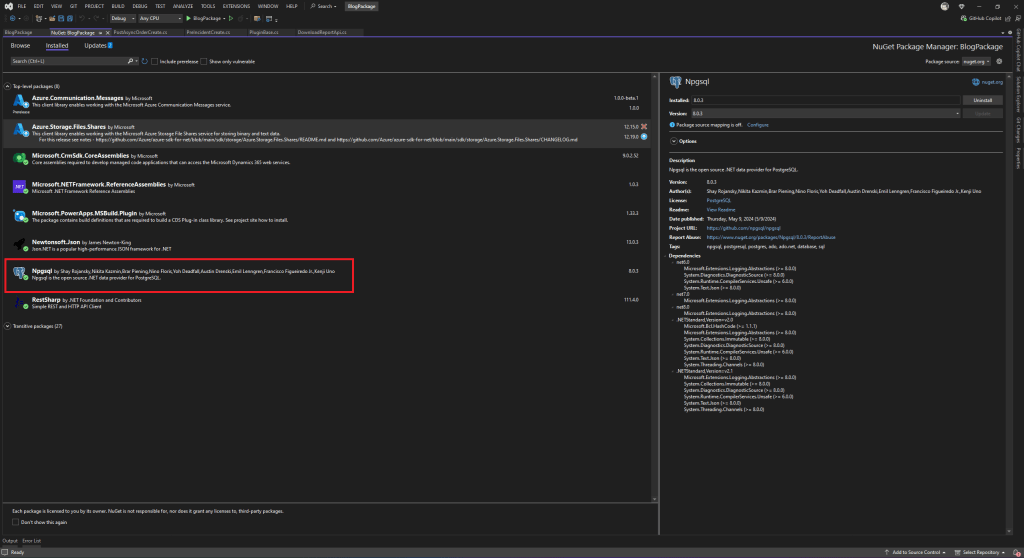Click the magnifier icon in package search

131,61
